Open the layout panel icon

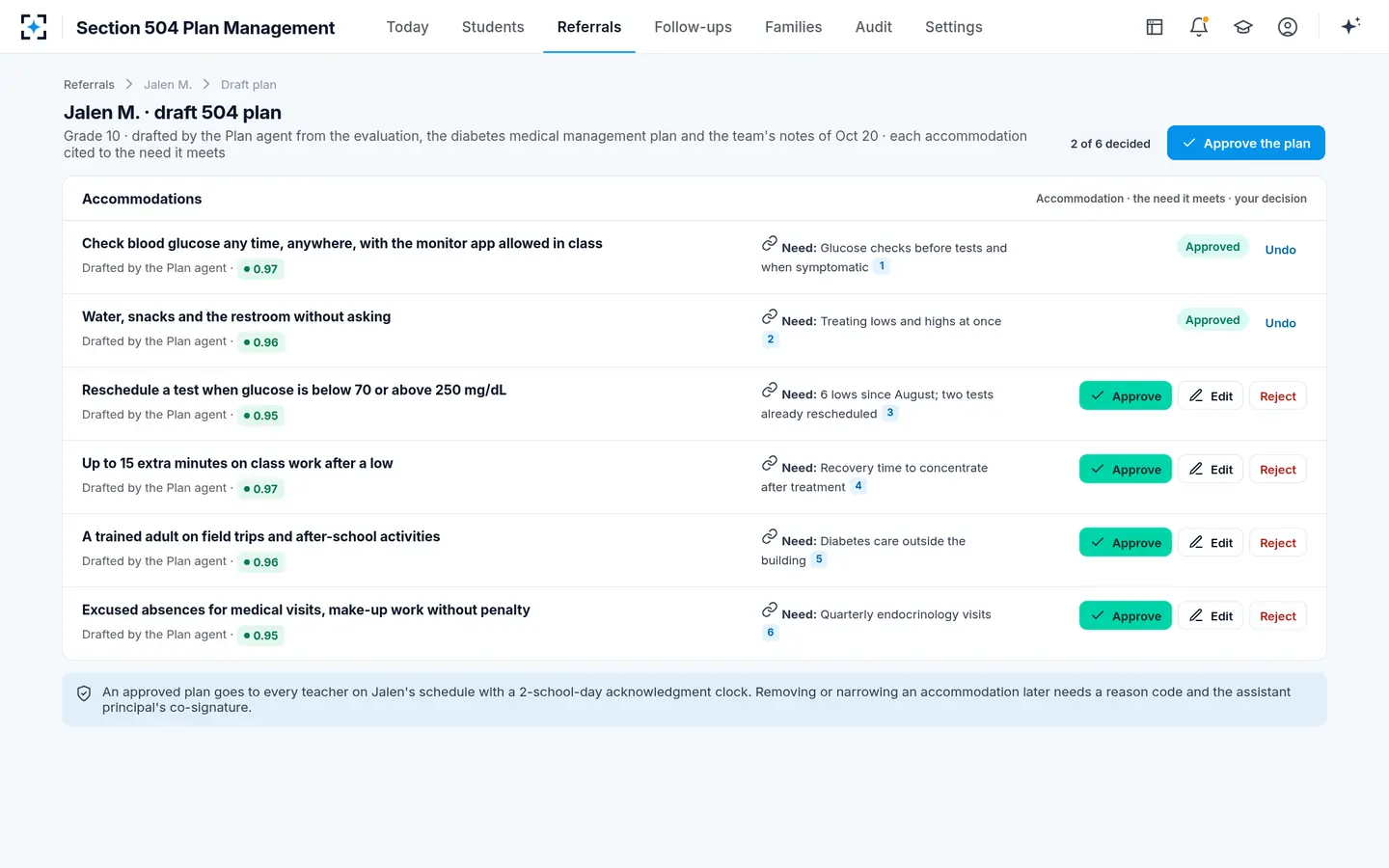tap(1155, 27)
